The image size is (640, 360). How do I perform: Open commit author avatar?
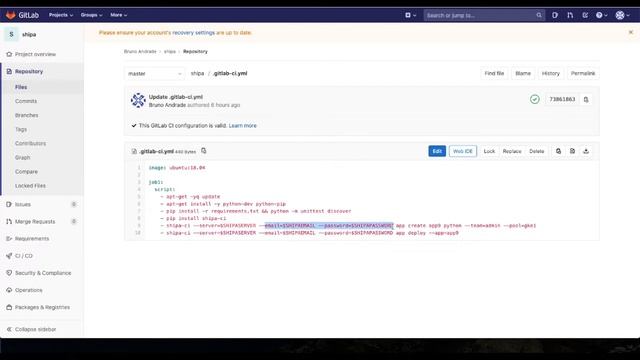click(138, 100)
